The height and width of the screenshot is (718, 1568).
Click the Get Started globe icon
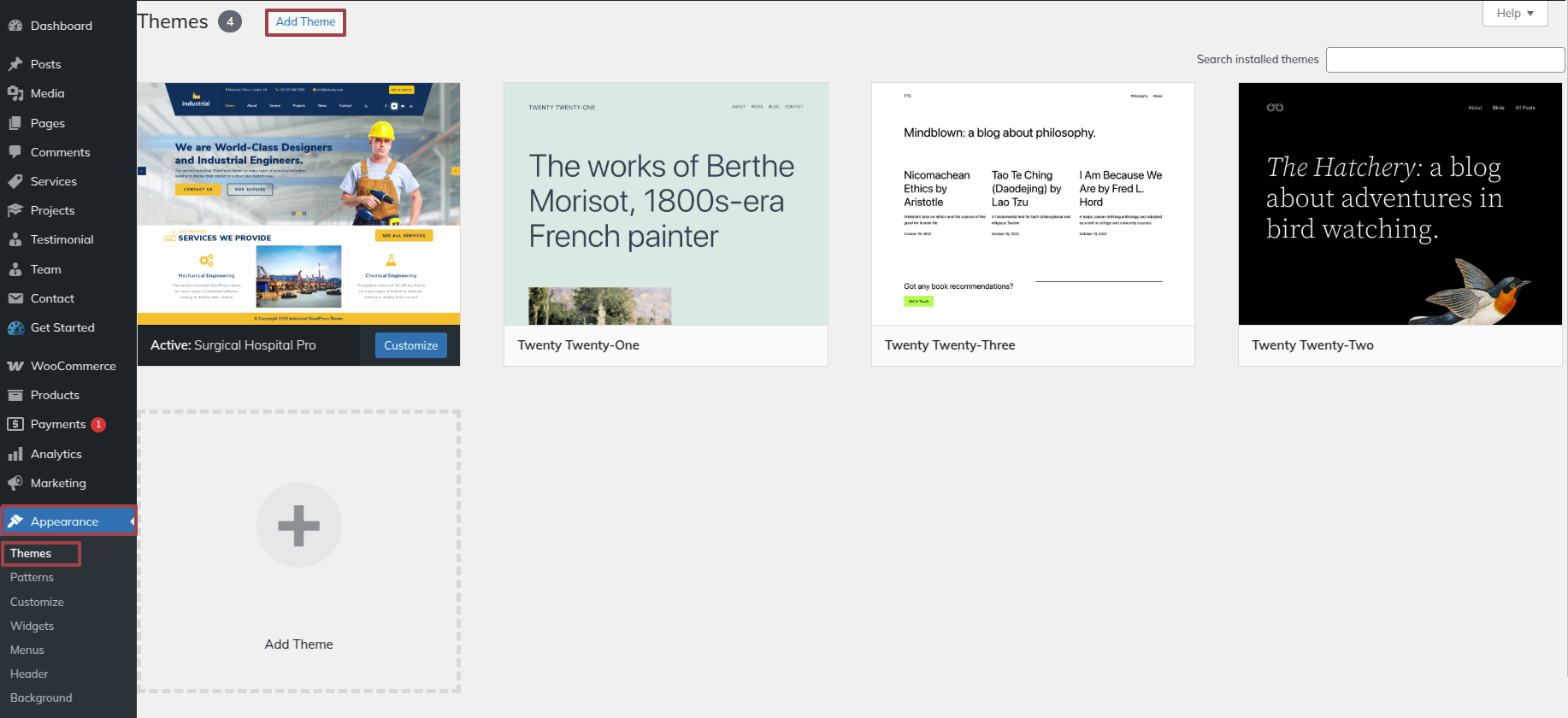pyautogui.click(x=15, y=327)
